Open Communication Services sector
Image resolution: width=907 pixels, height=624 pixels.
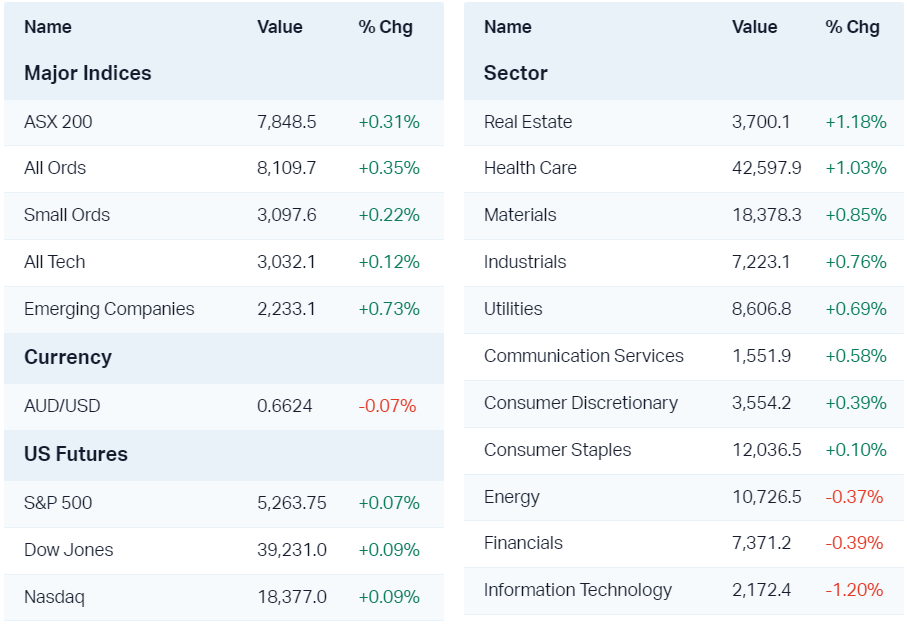tap(584, 356)
